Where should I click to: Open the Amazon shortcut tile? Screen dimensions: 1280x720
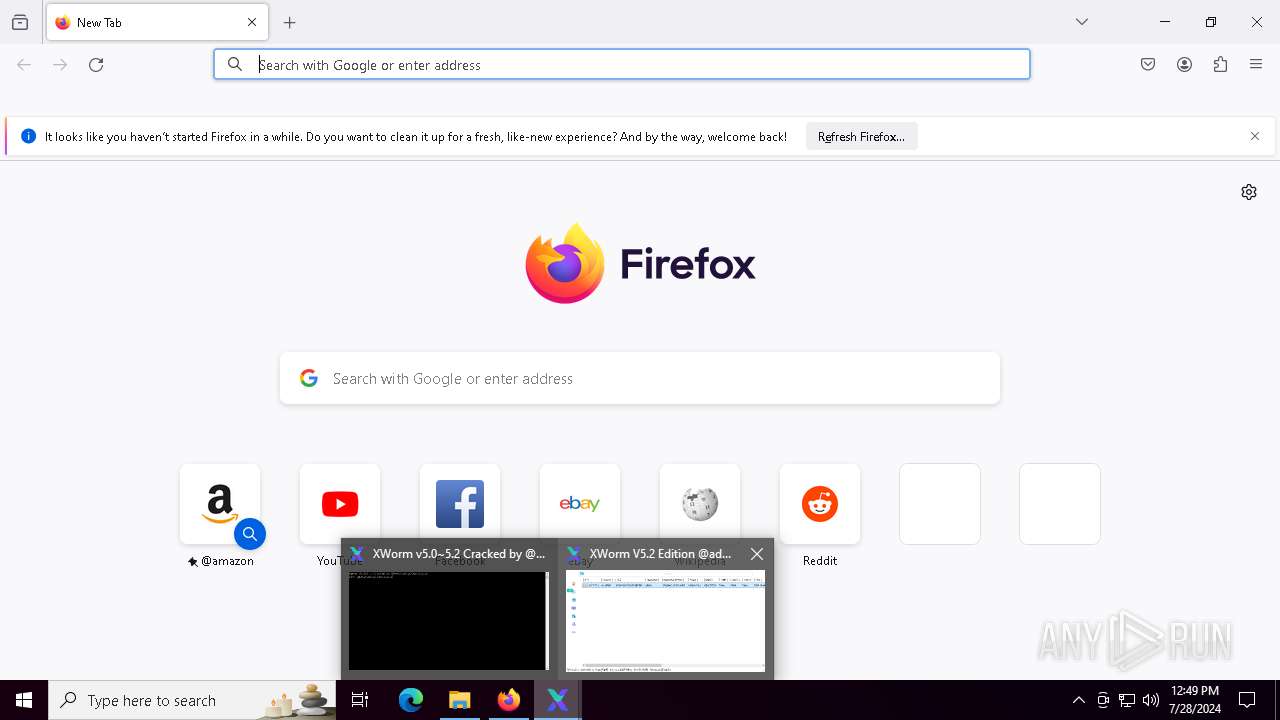pyautogui.click(x=220, y=504)
